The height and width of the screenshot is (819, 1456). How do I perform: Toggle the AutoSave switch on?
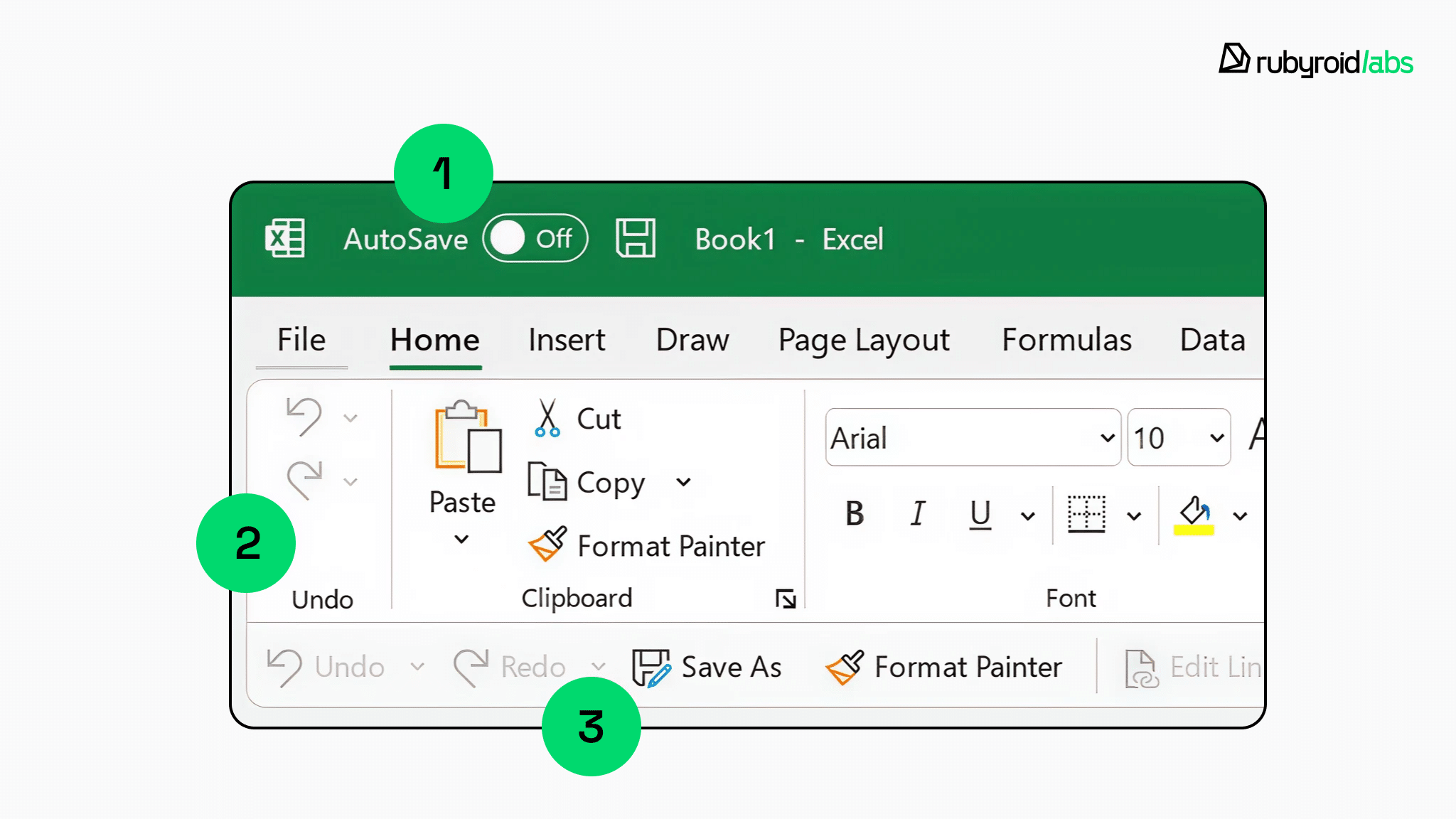click(x=535, y=239)
